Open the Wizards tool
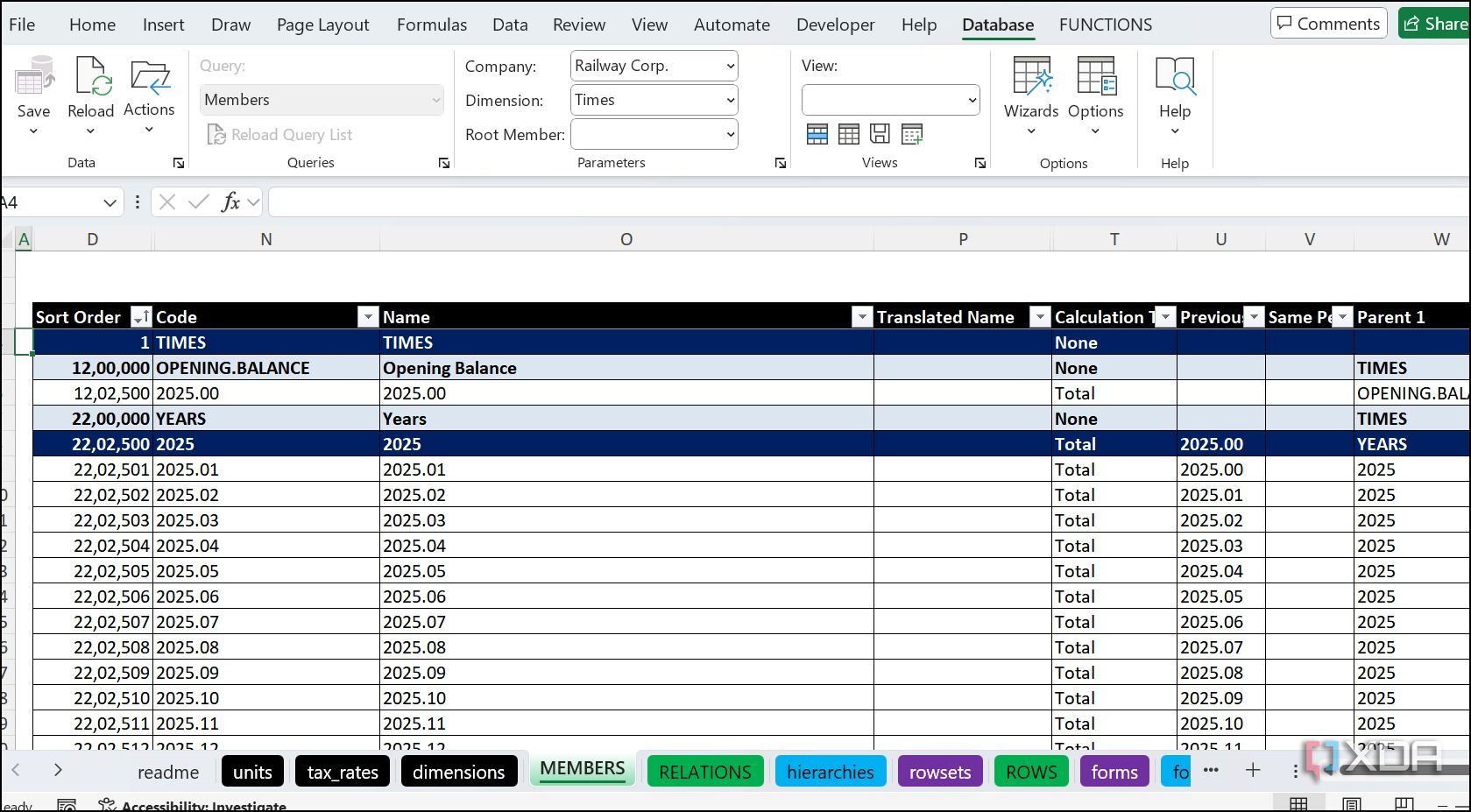The width and height of the screenshot is (1471, 812). 1031,77
